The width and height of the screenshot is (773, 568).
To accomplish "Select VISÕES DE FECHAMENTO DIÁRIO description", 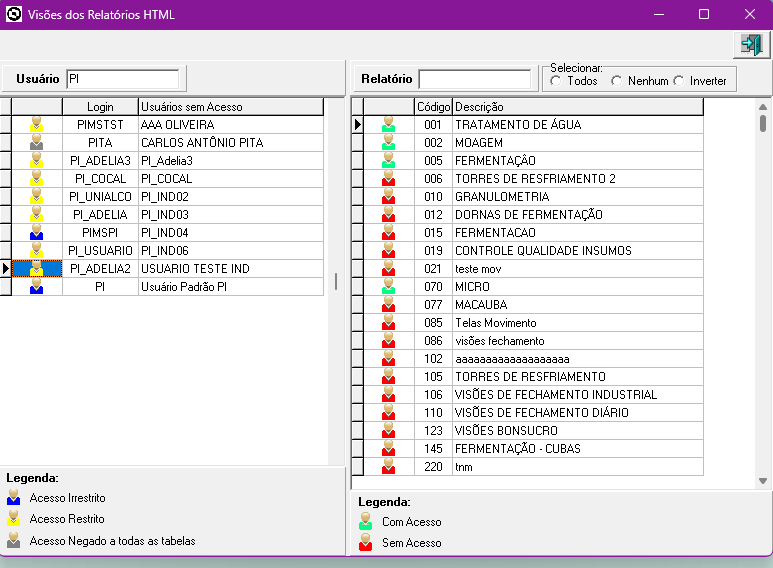I will tap(578, 413).
